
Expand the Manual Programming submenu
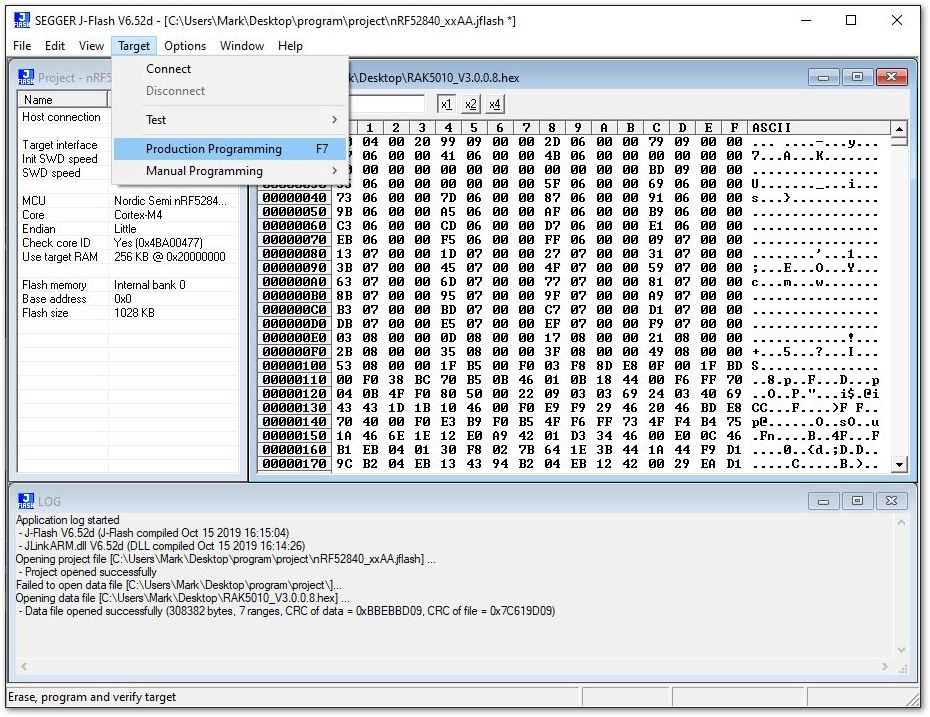pyautogui.click(x=229, y=171)
